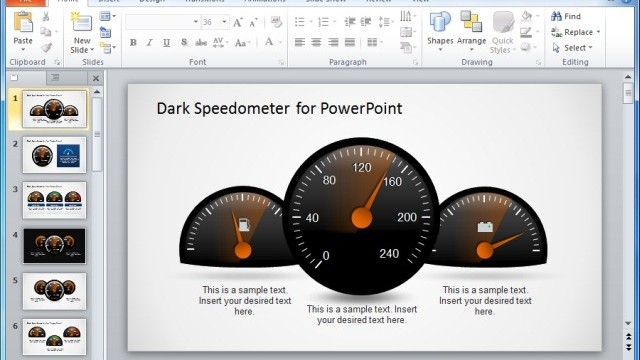Center the text

[x=316, y=42]
